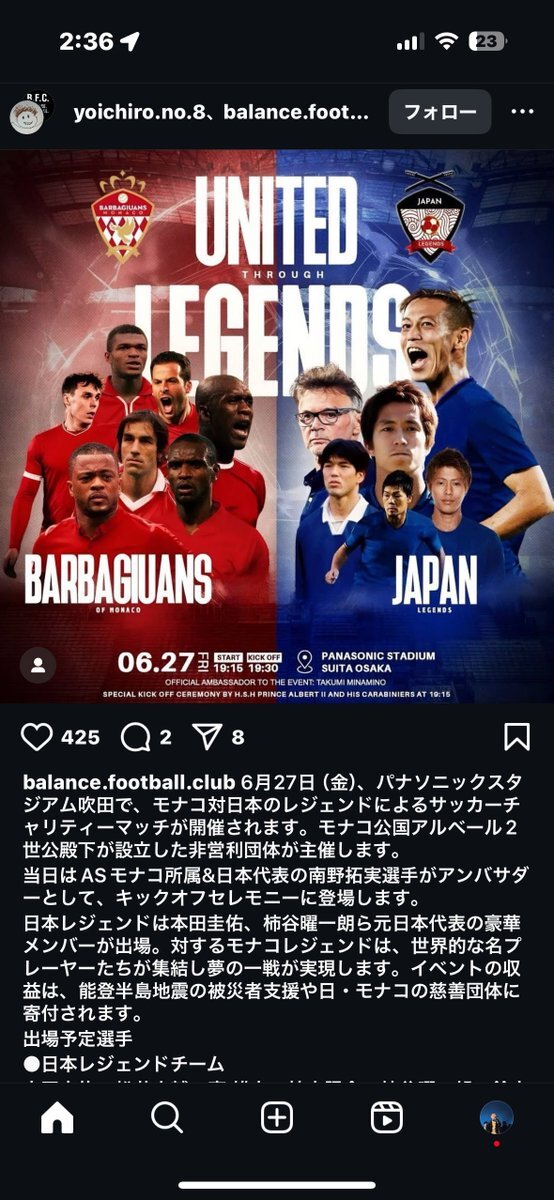Screen dimensions: 554x1200
Task: Tap the battery indicator showing 23
Action: pos(487,41)
